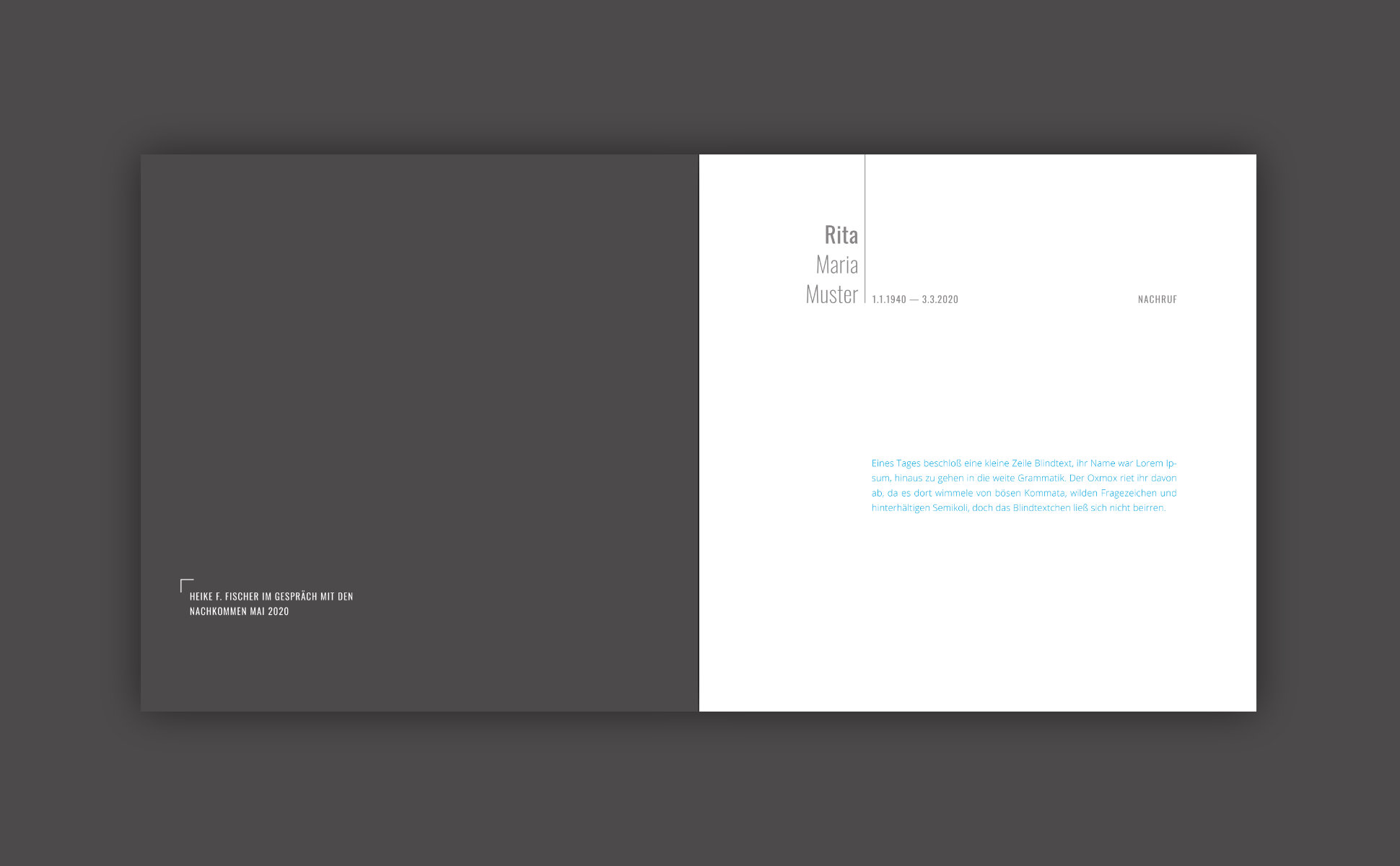
Task: Click the dash between the two dates
Action: tap(915, 299)
